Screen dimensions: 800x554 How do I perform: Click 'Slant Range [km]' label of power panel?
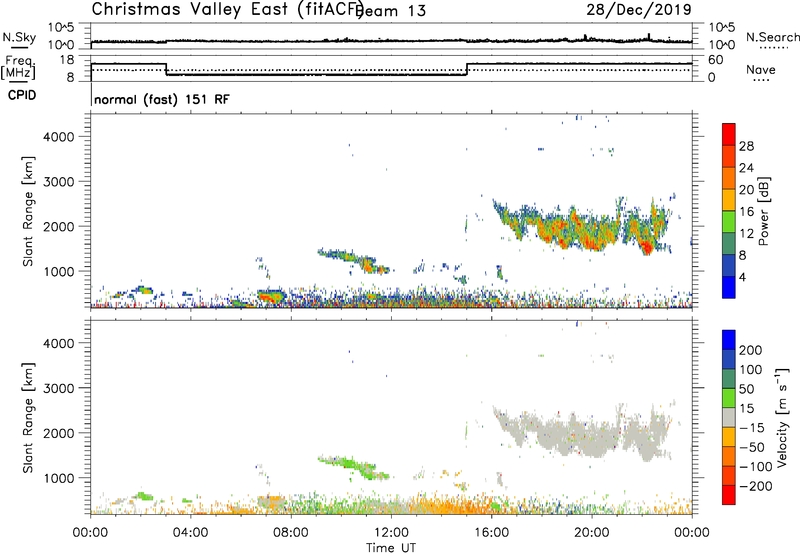(28, 211)
